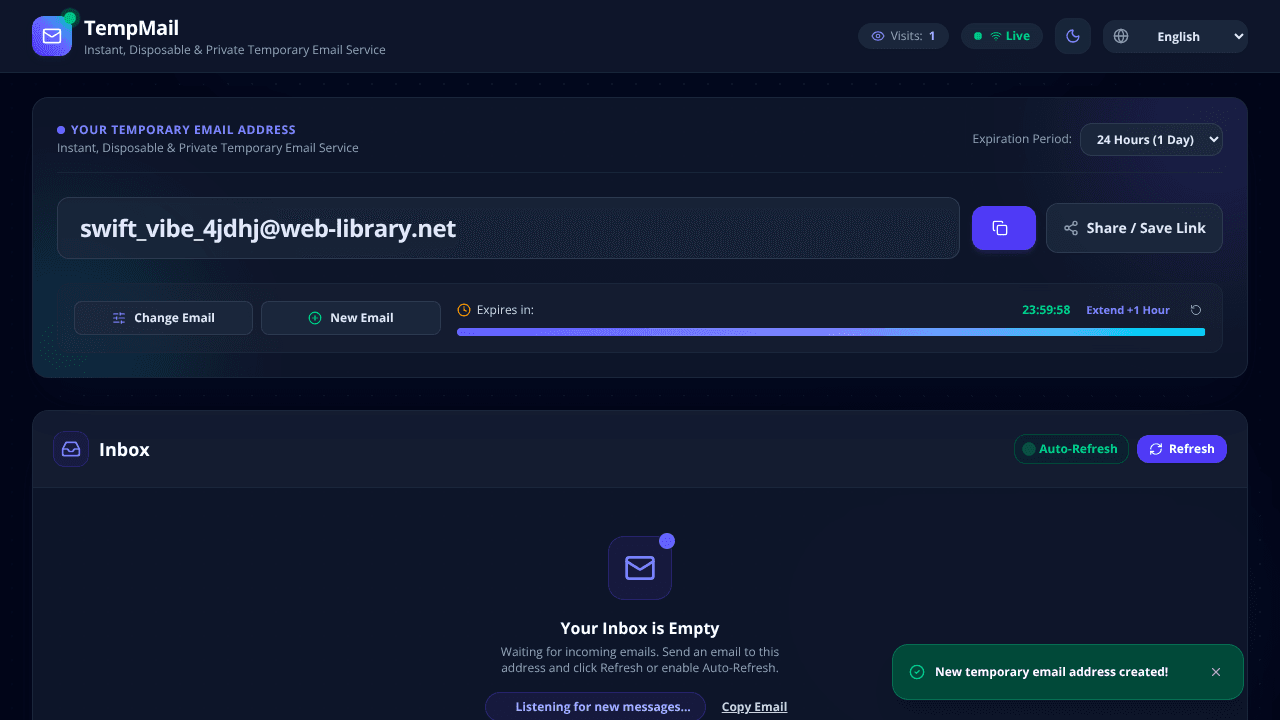
Task: Open the Expiration Period dropdown
Action: [x=1151, y=139]
